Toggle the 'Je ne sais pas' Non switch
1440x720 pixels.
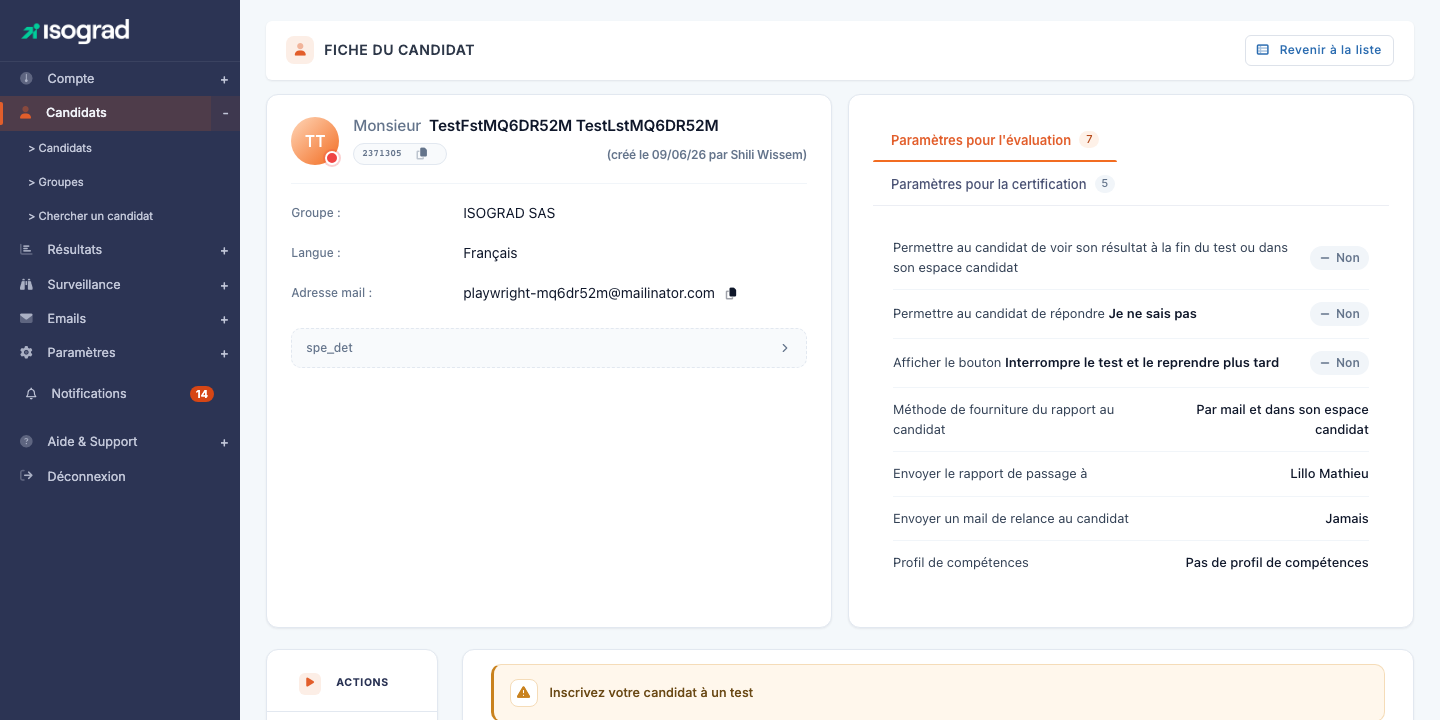pyautogui.click(x=1339, y=314)
